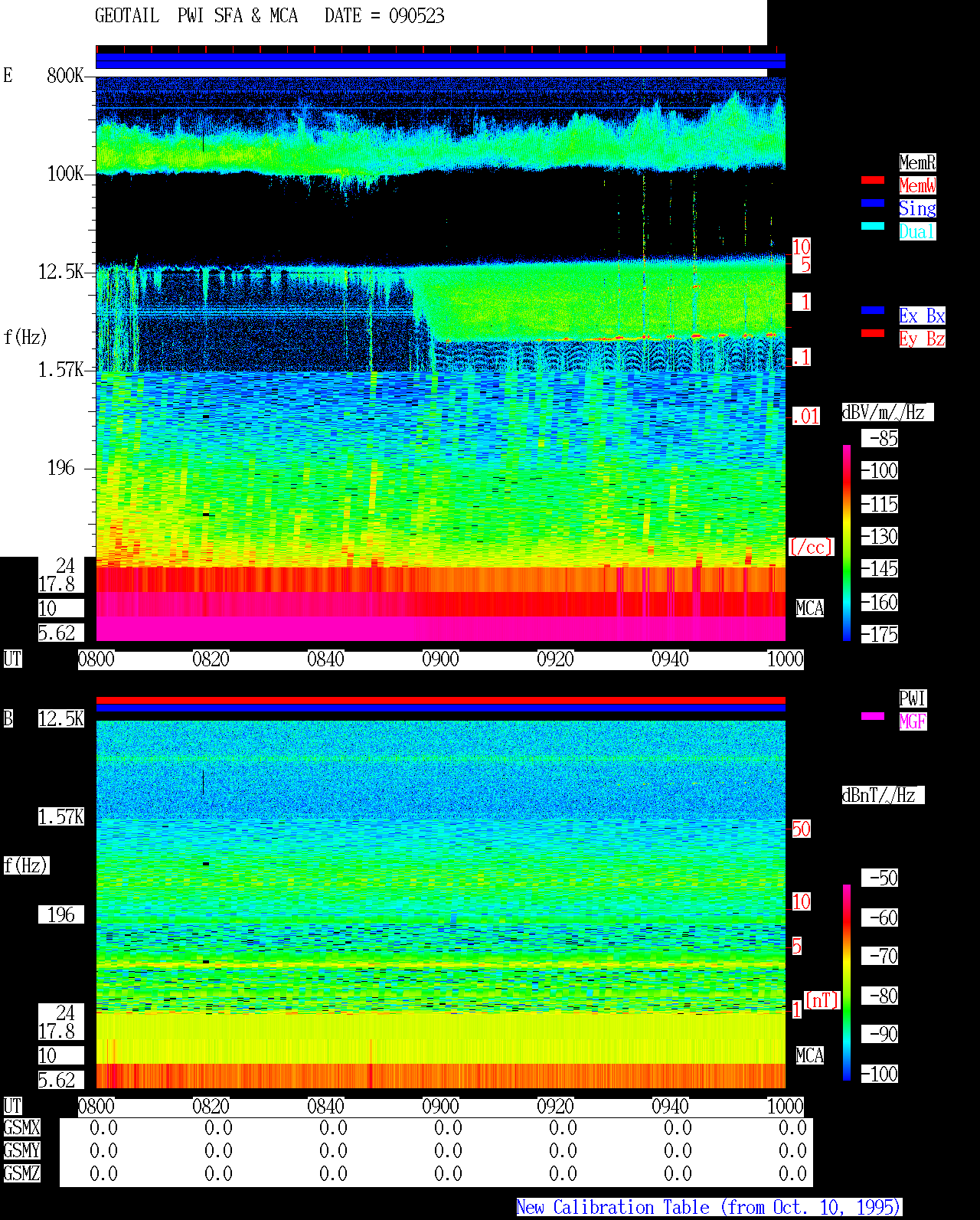Click the MemR legend label
Screen dimensions: 980x1220
pos(917,162)
